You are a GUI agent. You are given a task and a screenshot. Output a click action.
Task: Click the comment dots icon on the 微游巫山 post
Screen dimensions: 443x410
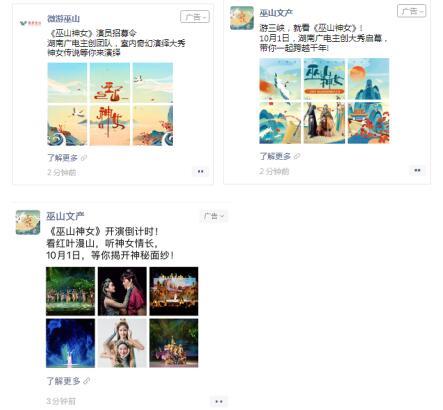click(200, 172)
